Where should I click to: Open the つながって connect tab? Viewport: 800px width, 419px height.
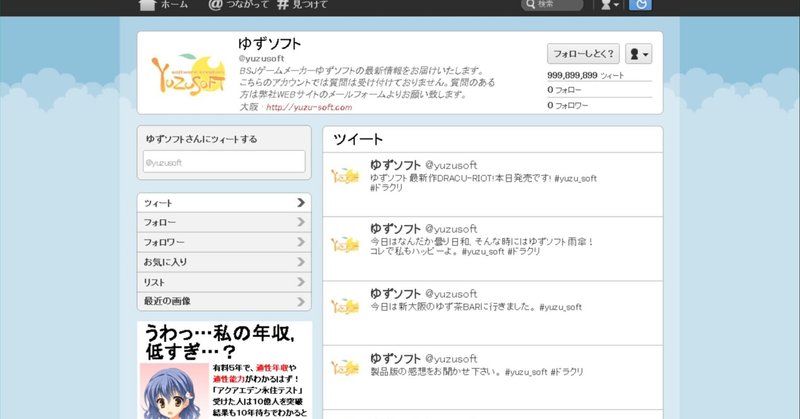tap(238, 5)
